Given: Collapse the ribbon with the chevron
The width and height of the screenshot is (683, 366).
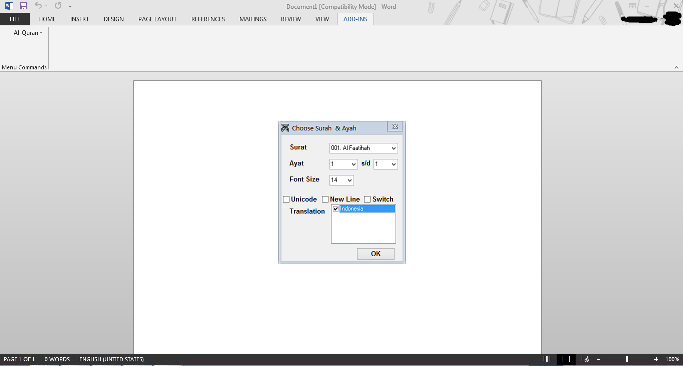Looking at the screenshot, I should tap(676, 67).
